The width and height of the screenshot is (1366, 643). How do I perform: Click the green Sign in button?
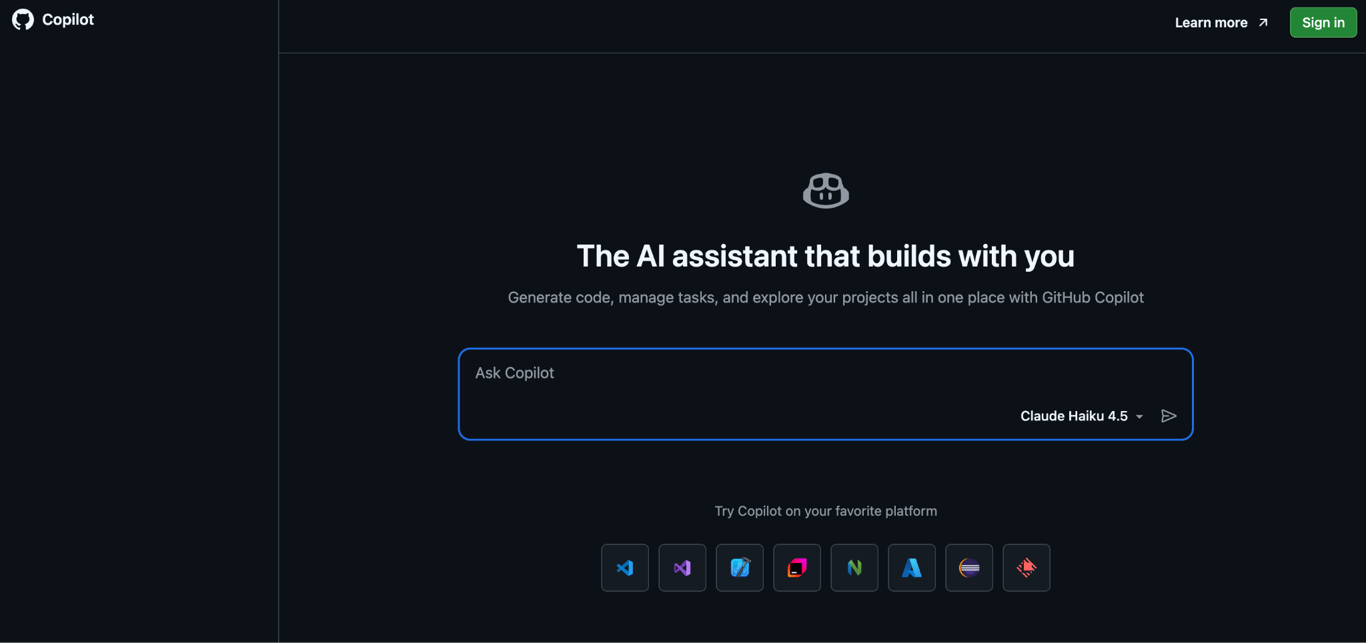pos(1323,22)
